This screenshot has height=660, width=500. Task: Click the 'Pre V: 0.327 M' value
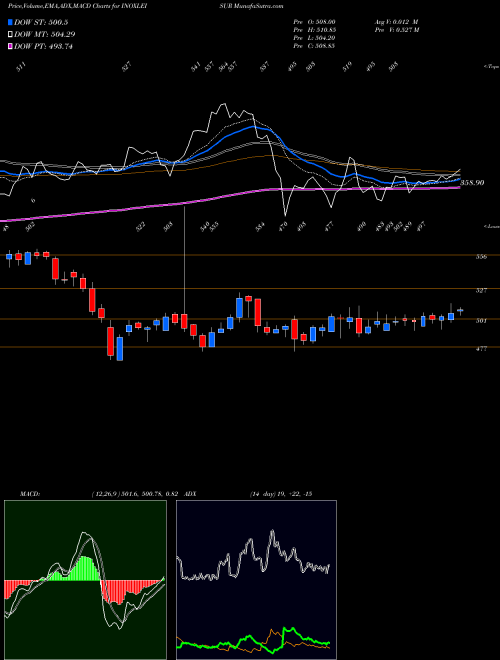pyautogui.click(x=396, y=30)
